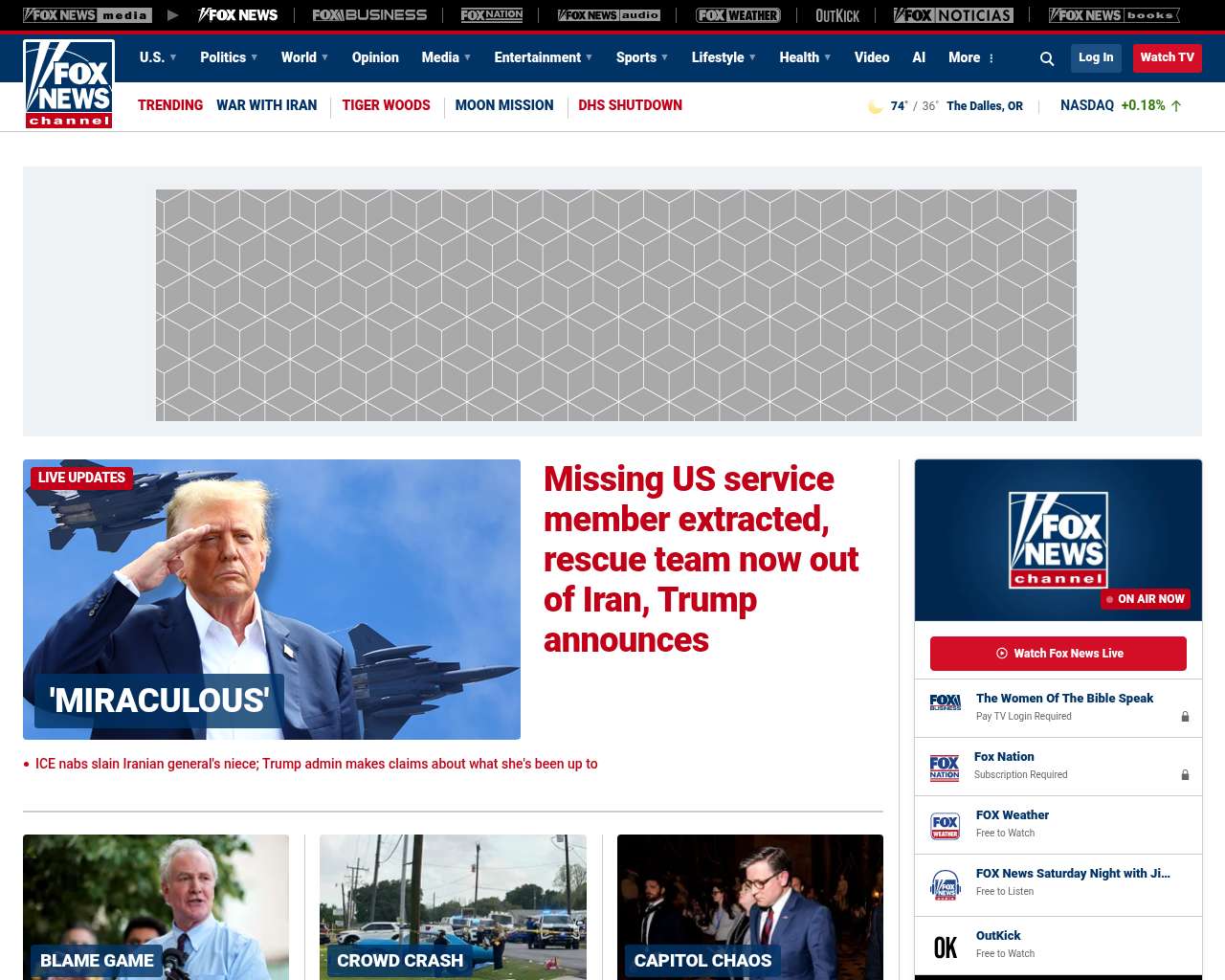Open the search magnifier icon
The width and height of the screenshot is (1225, 980).
[1047, 58]
